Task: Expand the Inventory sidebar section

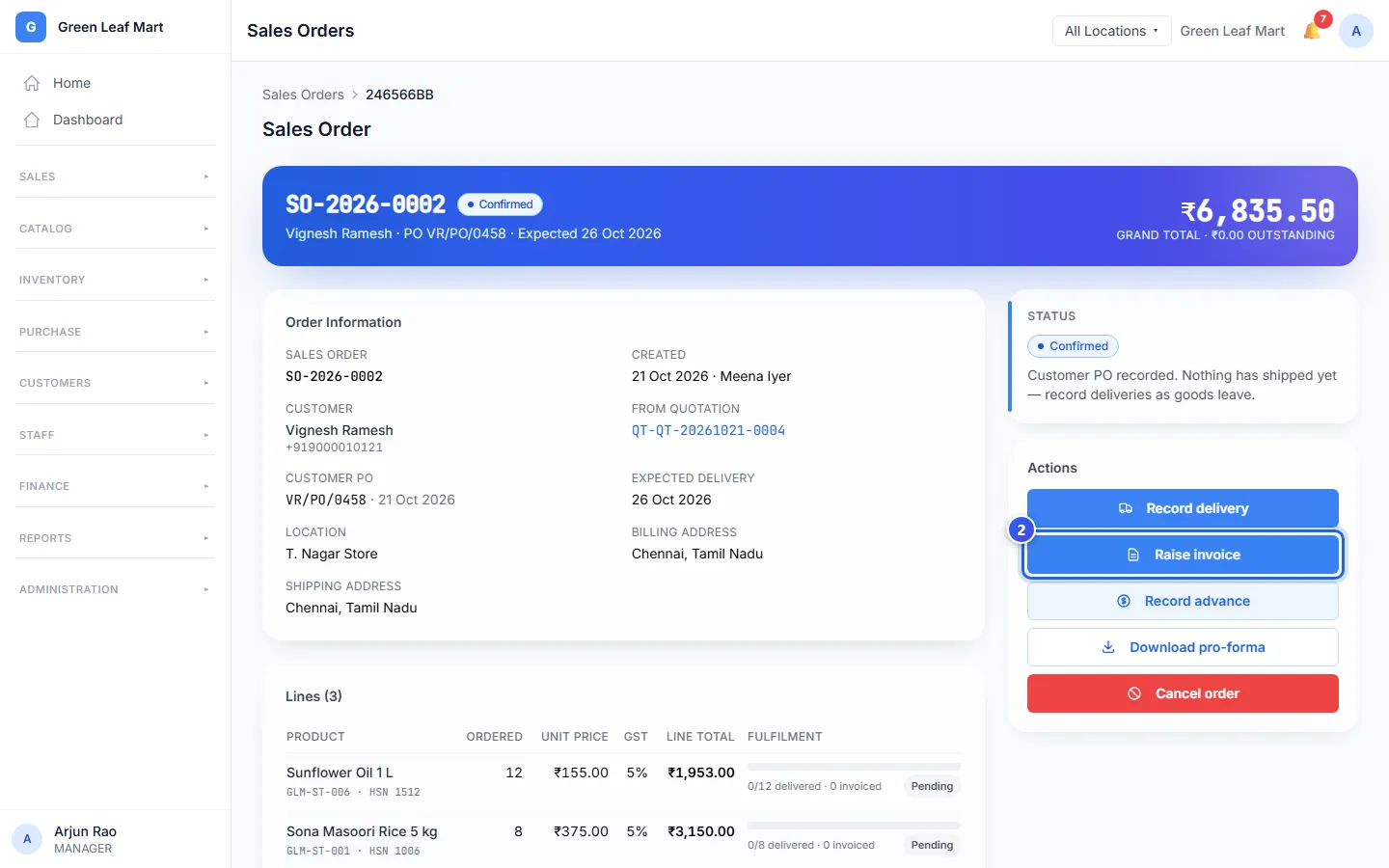Action: 115,280
